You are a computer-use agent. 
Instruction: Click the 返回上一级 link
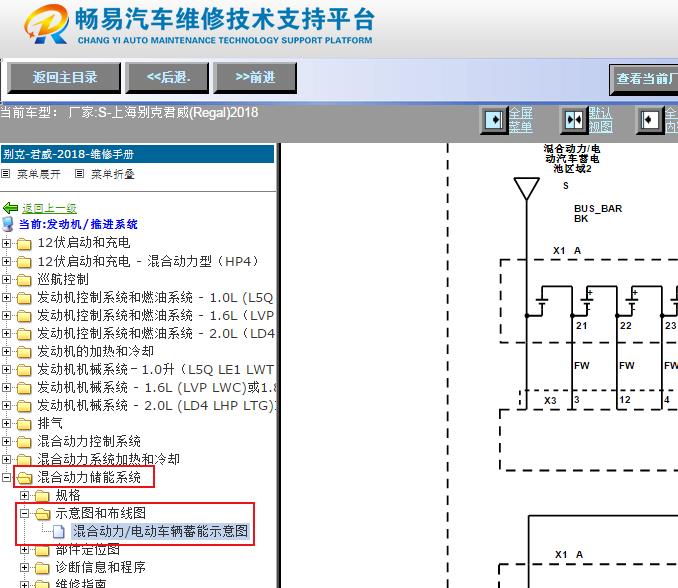[49, 208]
